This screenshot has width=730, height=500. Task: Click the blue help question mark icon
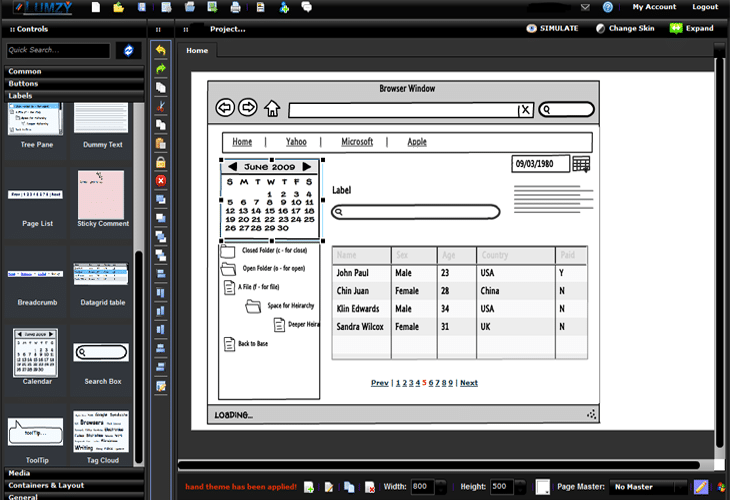608,7
